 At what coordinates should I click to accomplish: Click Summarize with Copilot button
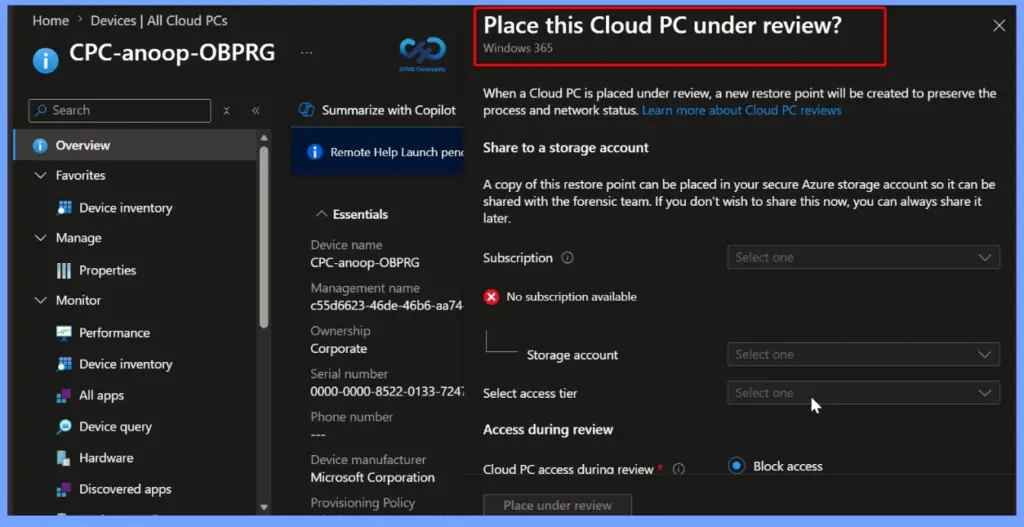click(377, 110)
